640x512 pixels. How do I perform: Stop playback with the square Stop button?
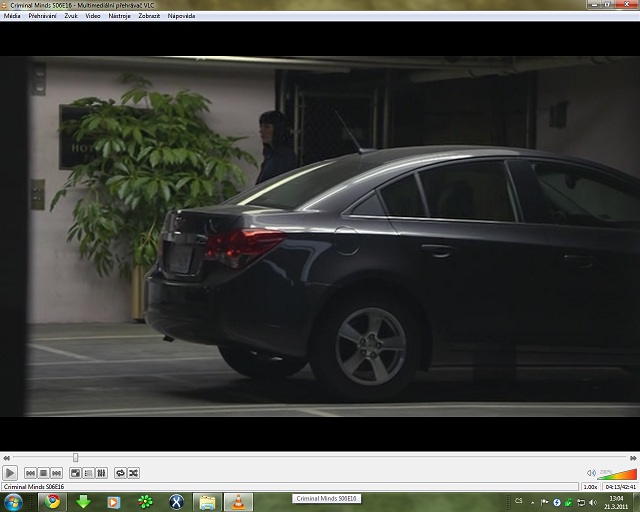[43, 473]
